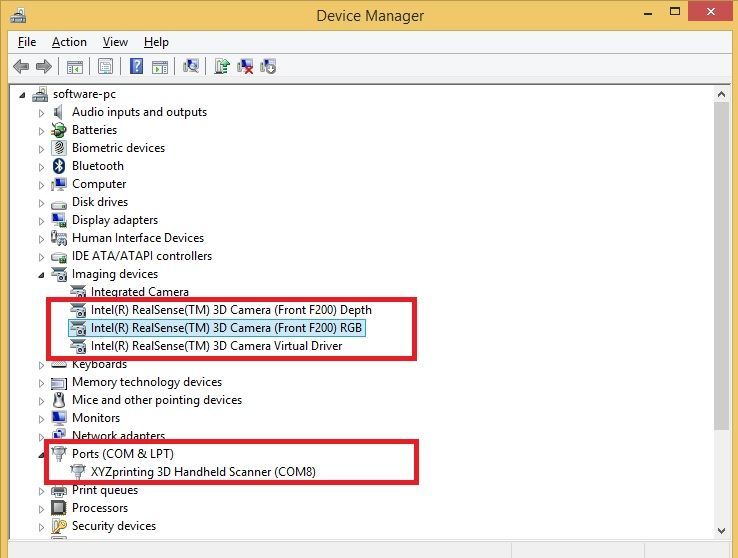
Task: Select the Network adapters category
Action: [118, 435]
